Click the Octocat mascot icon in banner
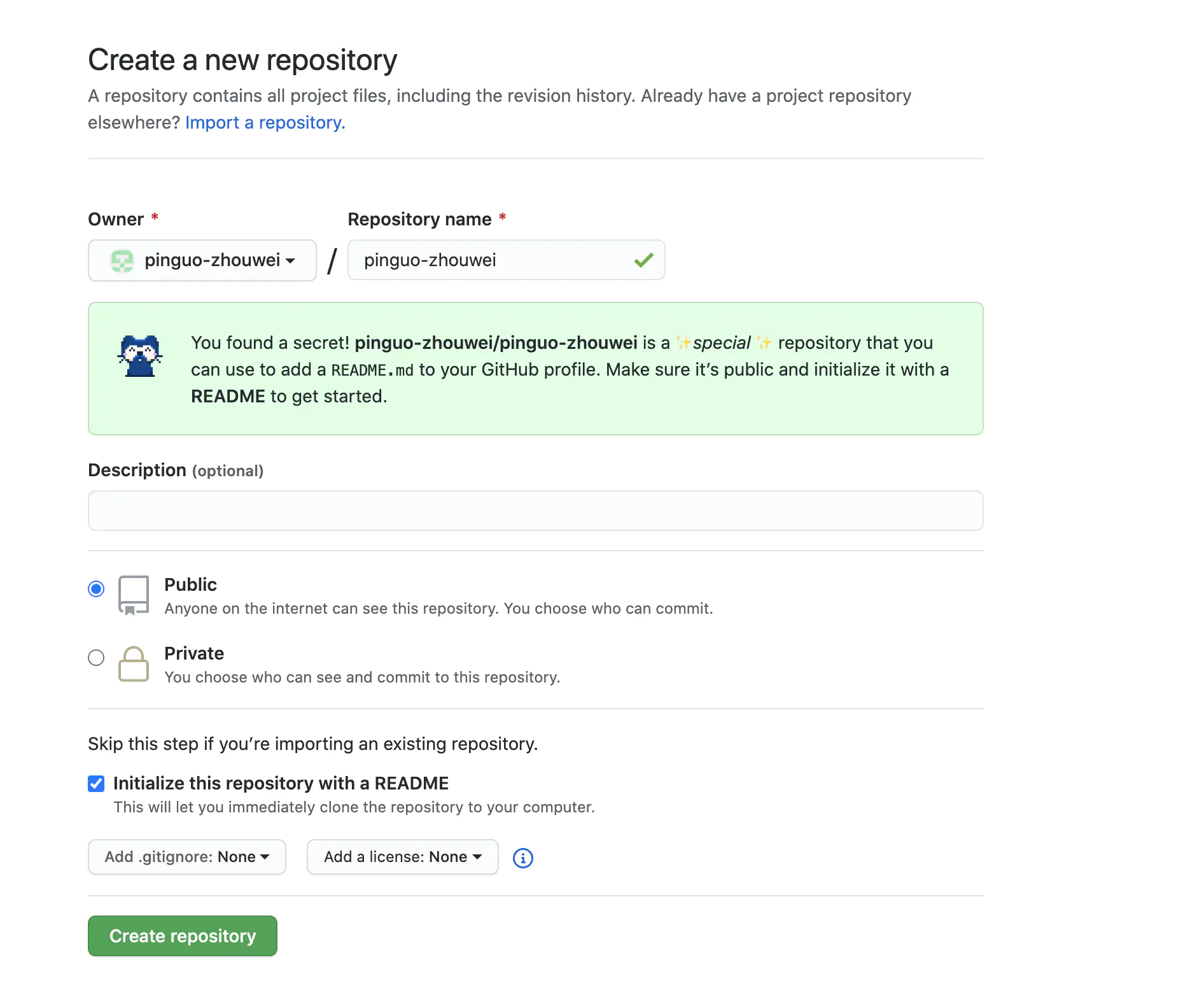Viewport: 1204px width, 997px height. pyautogui.click(x=140, y=357)
